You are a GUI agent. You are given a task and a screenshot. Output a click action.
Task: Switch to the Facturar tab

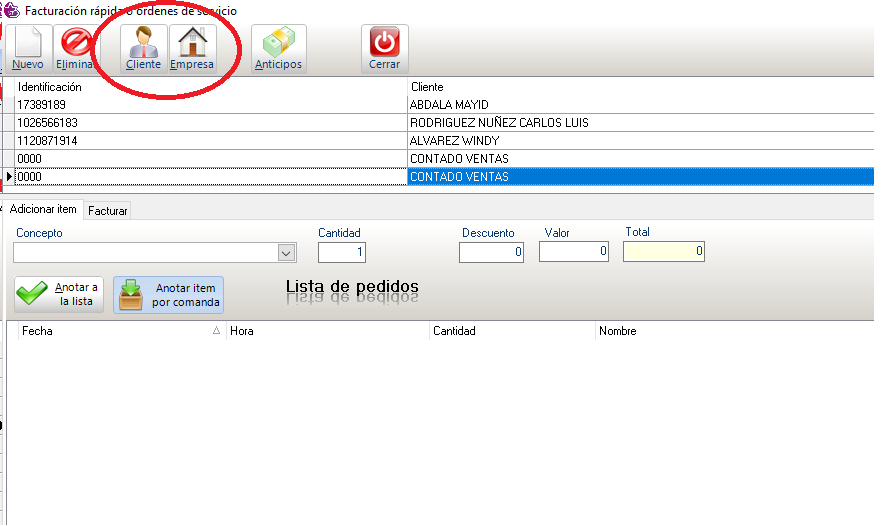pos(107,211)
